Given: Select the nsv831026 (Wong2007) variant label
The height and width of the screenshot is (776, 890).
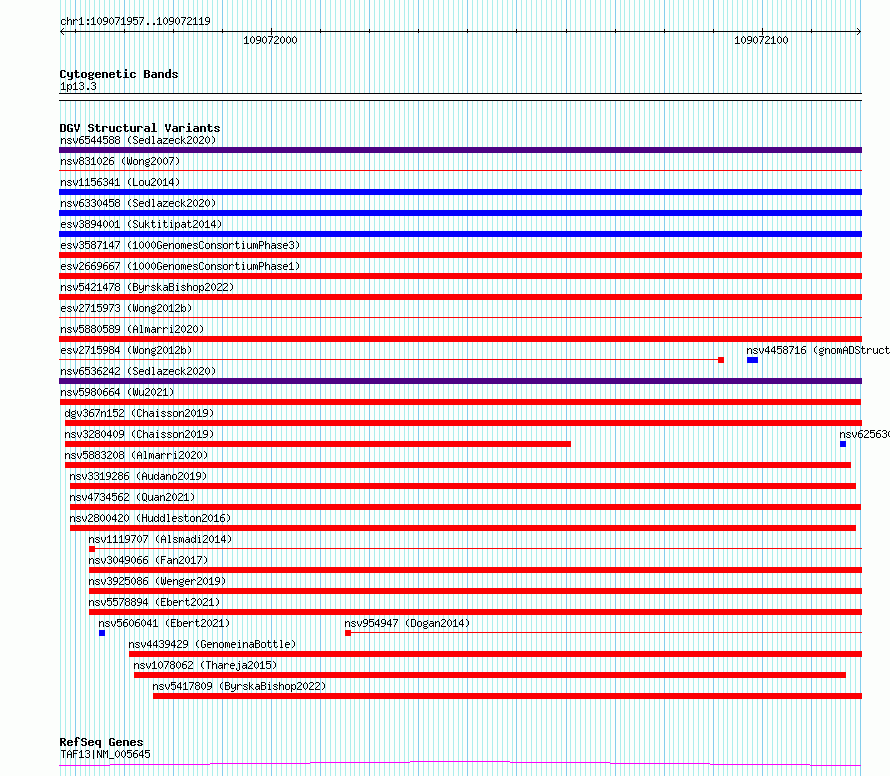Looking at the screenshot, I should pyautogui.click(x=120, y=161).
